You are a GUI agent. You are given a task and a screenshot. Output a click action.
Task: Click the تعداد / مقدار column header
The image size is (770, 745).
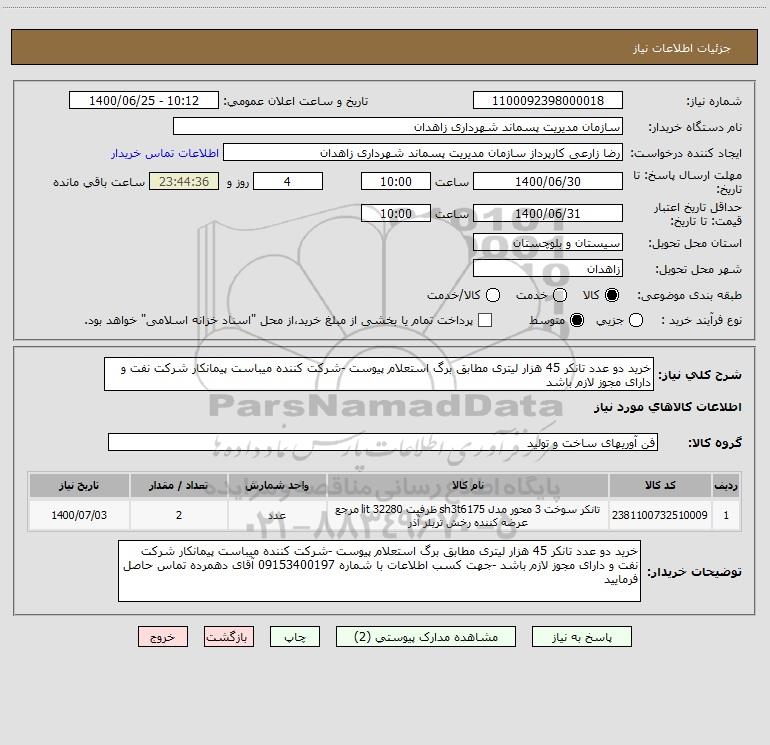(x=179, y=485)
